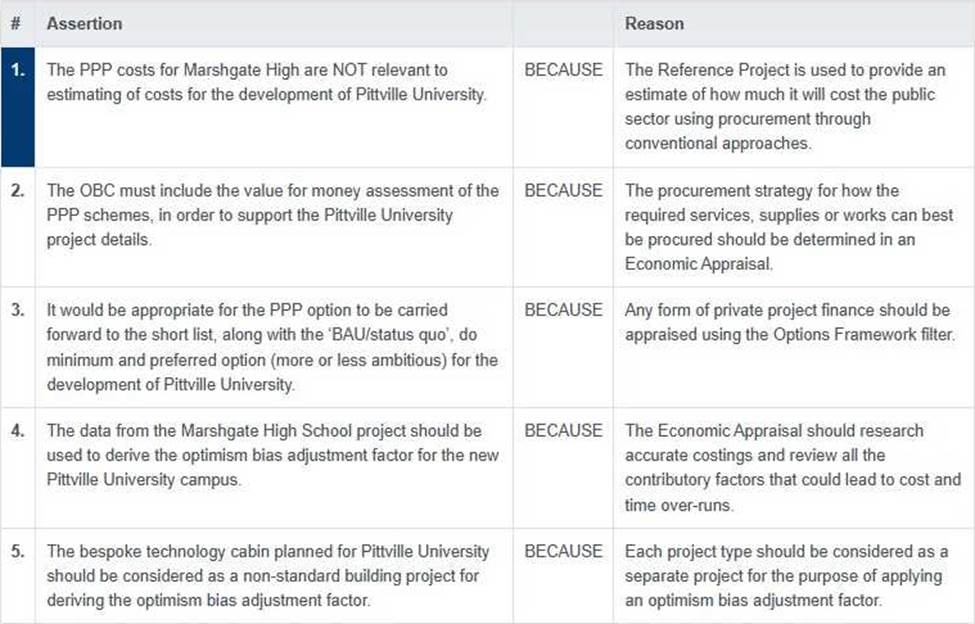This screenshot has width=975, height=624.
Task: Click BECAUSE in the first row
Action: (563, 70)
